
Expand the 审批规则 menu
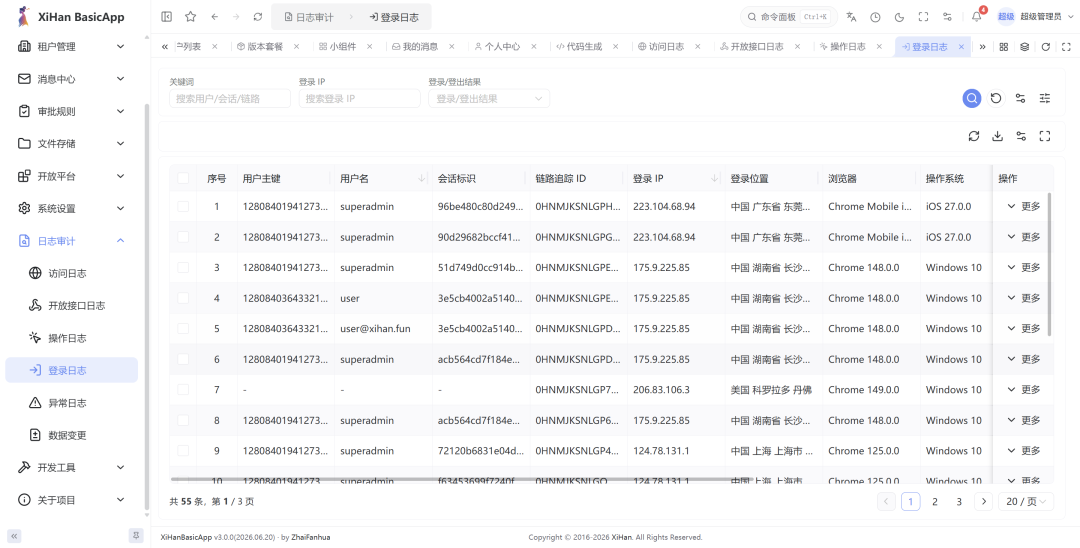(72, 111)
